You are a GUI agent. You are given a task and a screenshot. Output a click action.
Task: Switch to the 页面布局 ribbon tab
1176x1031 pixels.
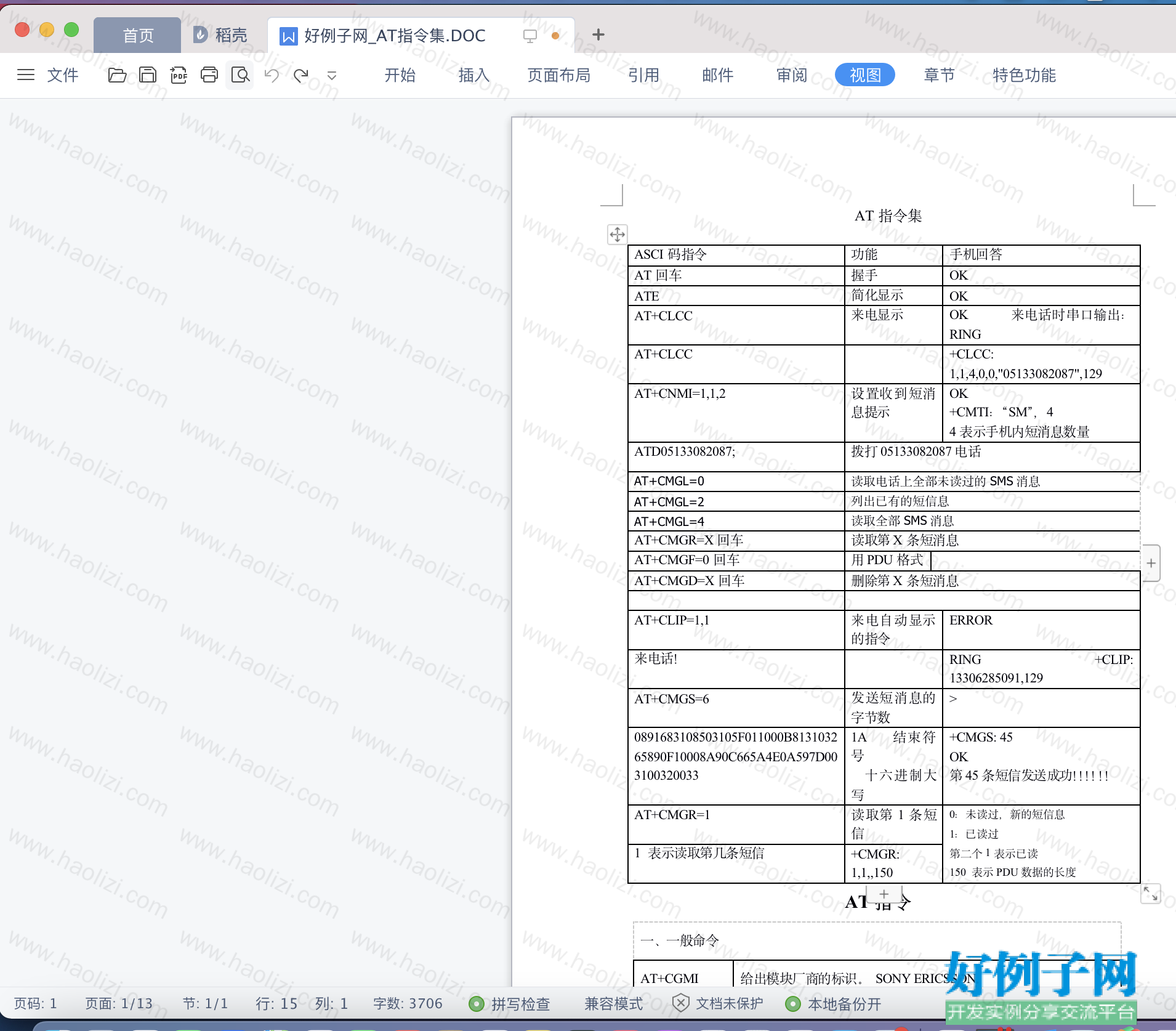click(x=558, y=75)
